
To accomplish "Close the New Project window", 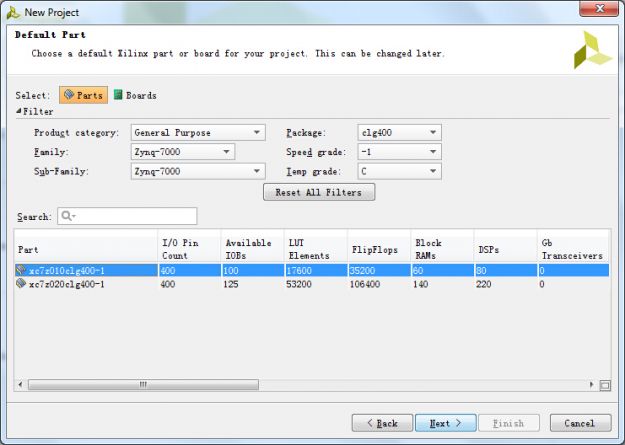I will 599,9.
